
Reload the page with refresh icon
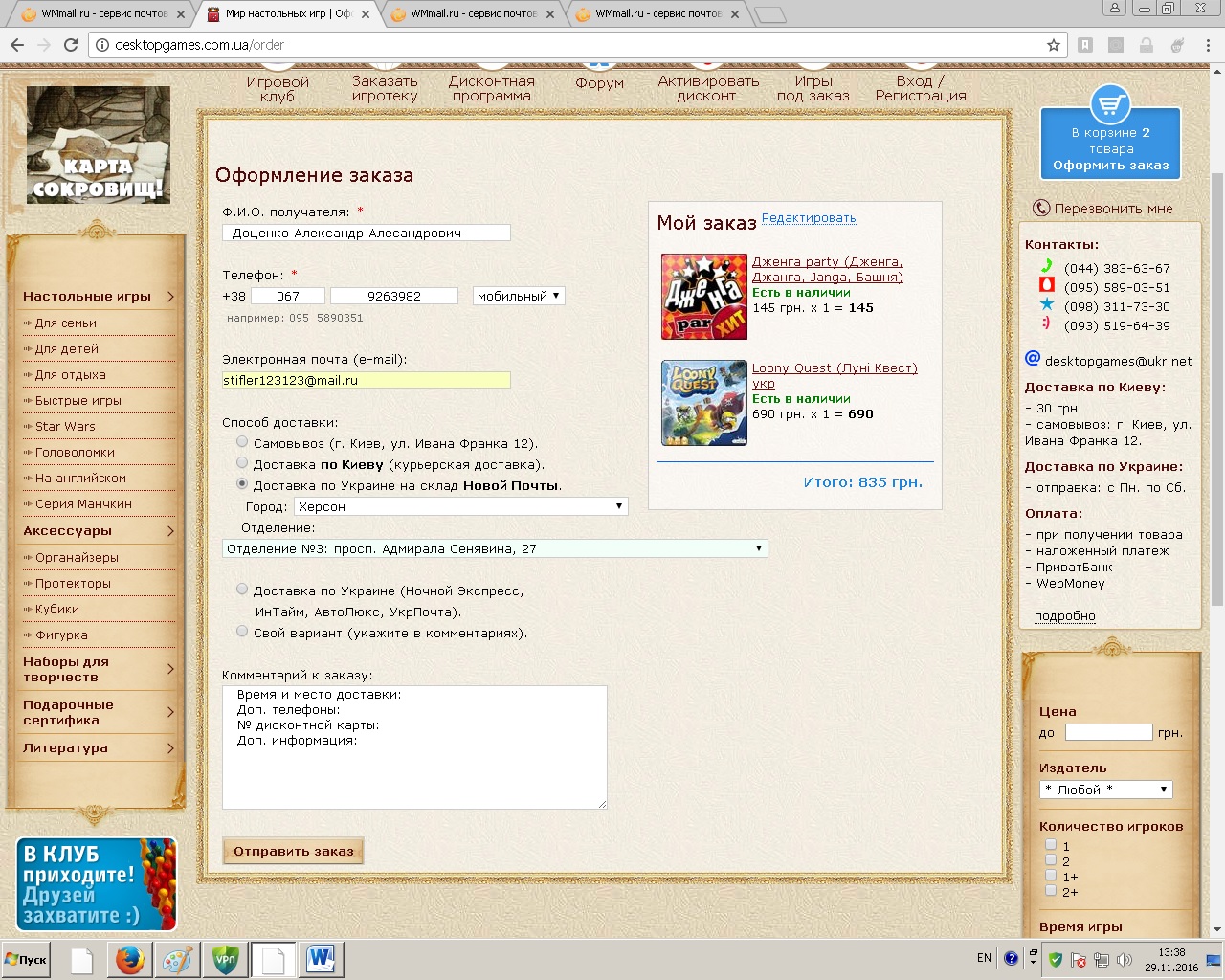pyautogui.click(x=70, y=45)
